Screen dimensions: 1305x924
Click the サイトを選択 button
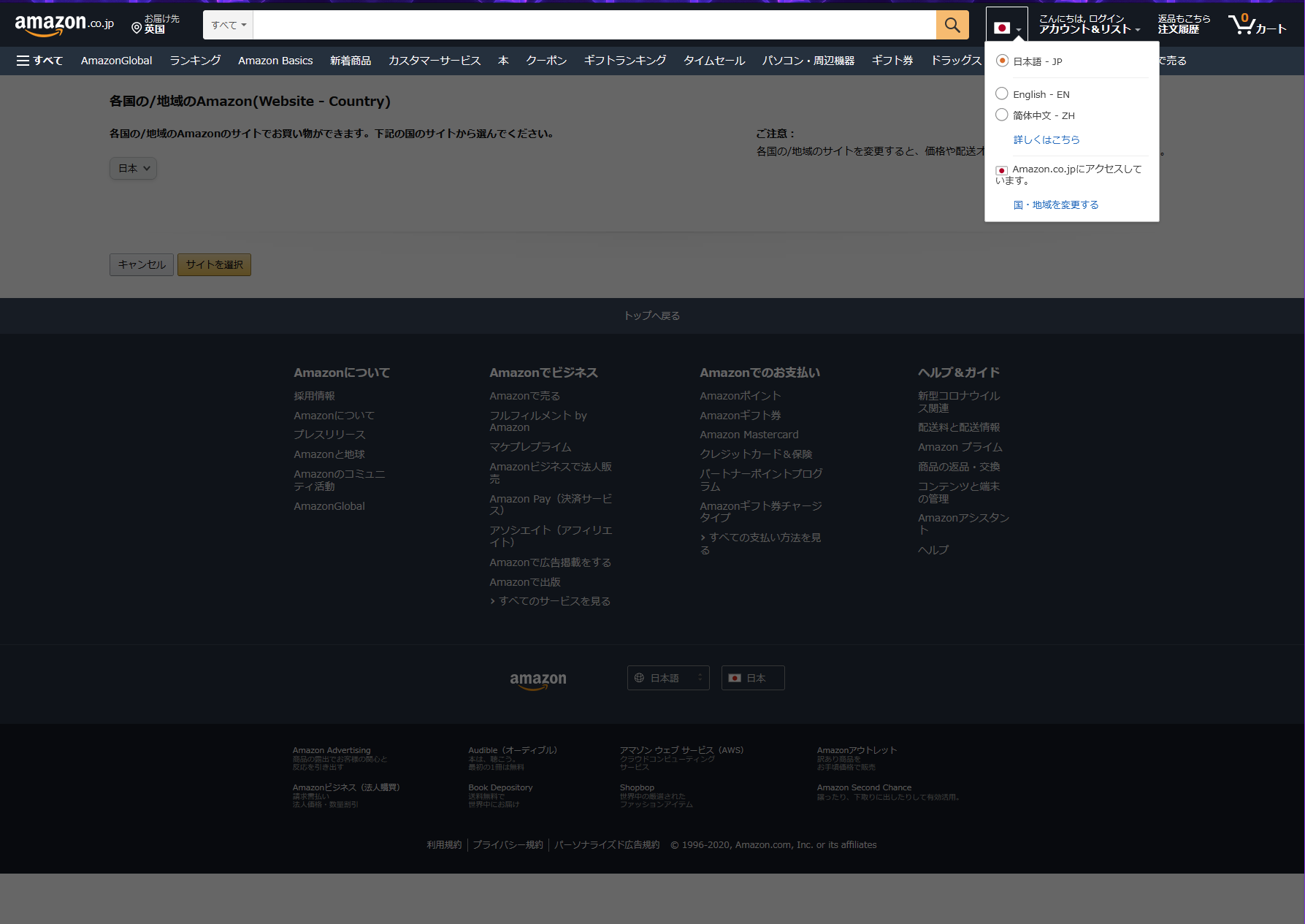tap(214, 264)
